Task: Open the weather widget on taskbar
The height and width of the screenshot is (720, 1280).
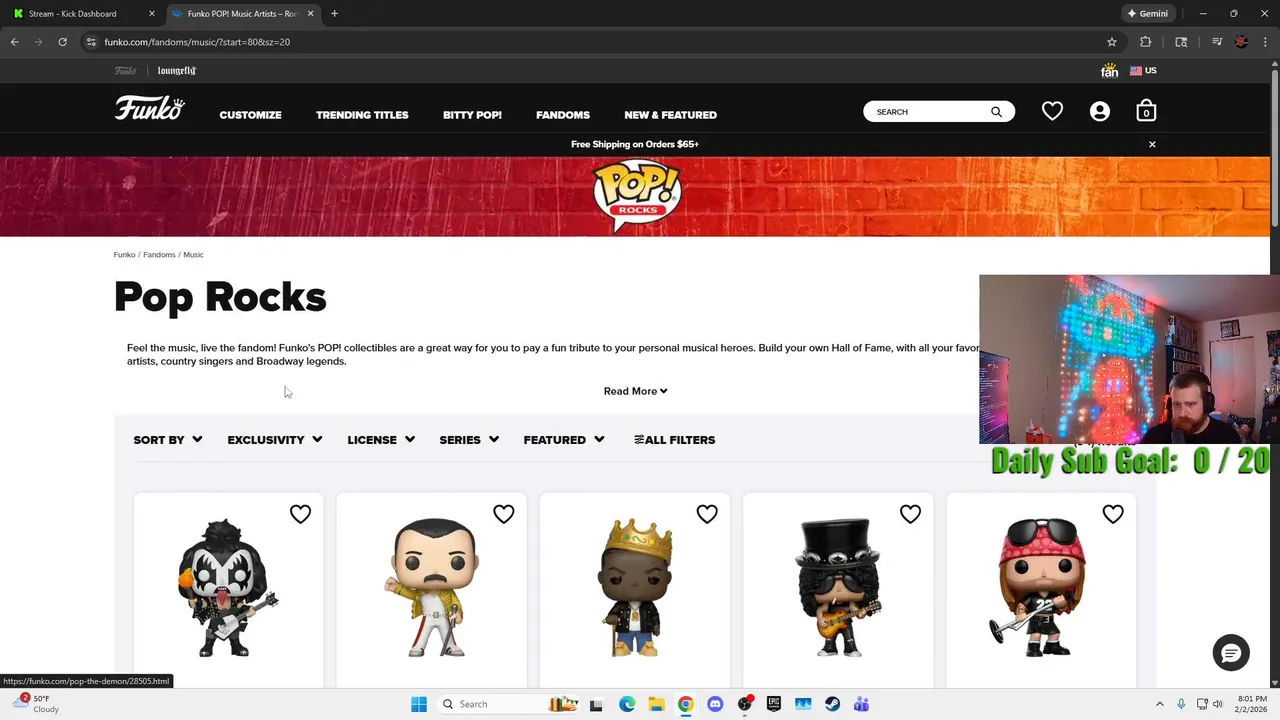Action: 36,704
